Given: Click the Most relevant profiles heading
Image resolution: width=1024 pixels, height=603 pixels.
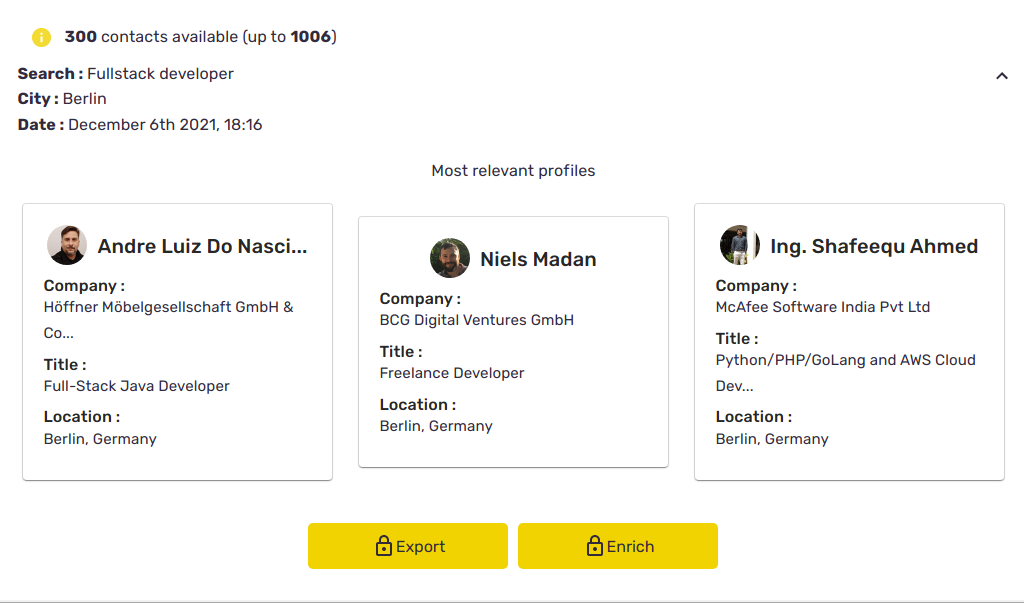Looking at the screenshot, I should click(x=513, y=171).
